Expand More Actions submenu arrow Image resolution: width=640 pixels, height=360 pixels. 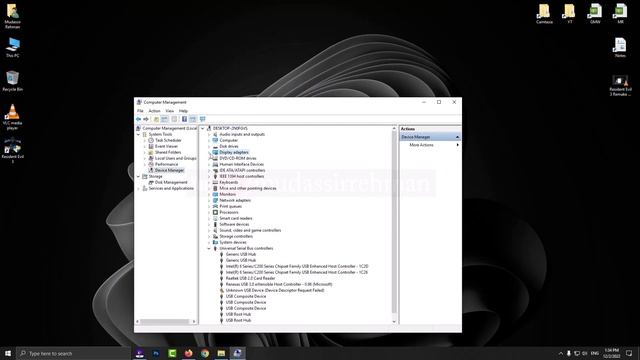(x=458, y=145)
